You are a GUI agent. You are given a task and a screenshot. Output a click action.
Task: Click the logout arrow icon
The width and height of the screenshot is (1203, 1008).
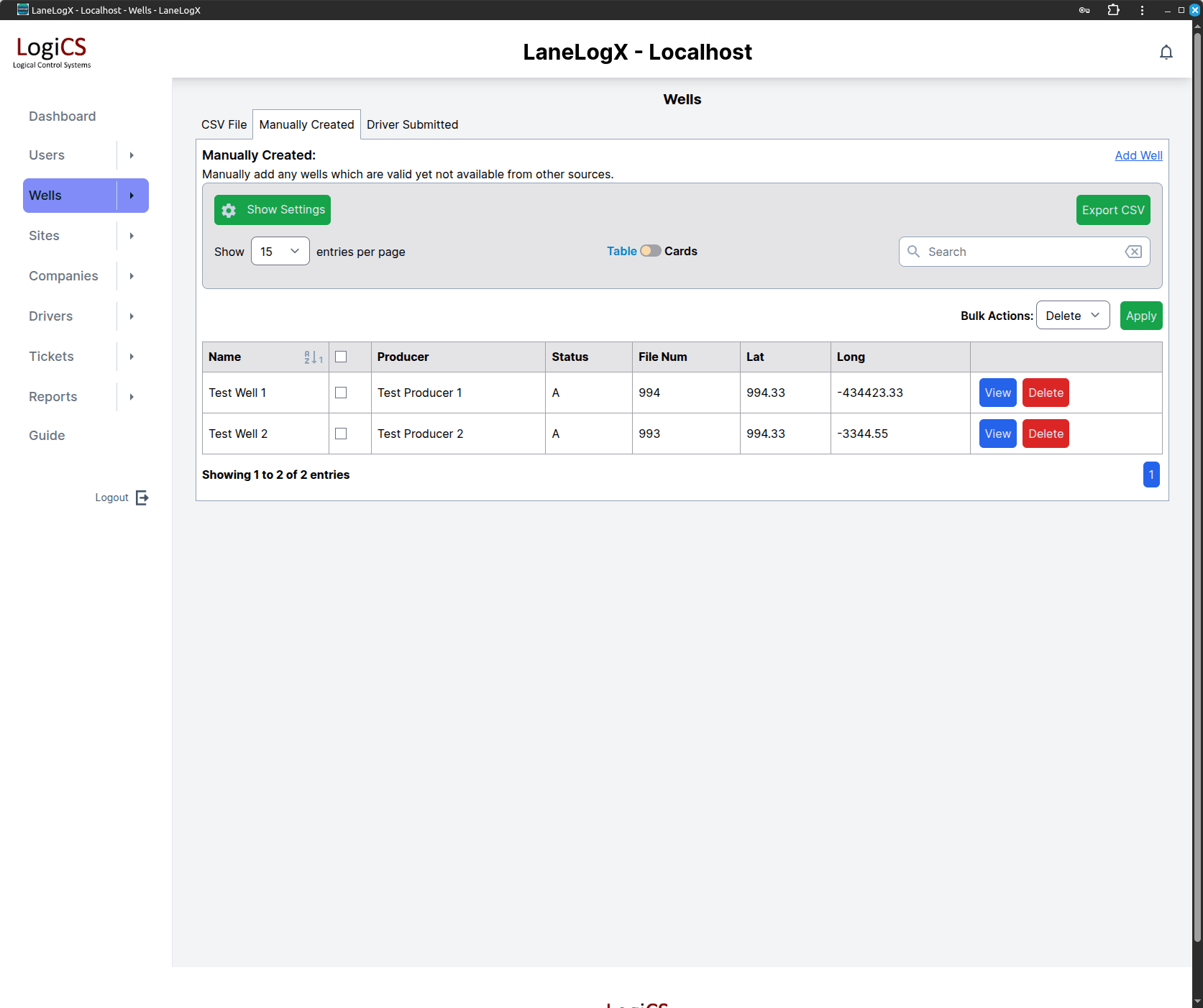142,498
